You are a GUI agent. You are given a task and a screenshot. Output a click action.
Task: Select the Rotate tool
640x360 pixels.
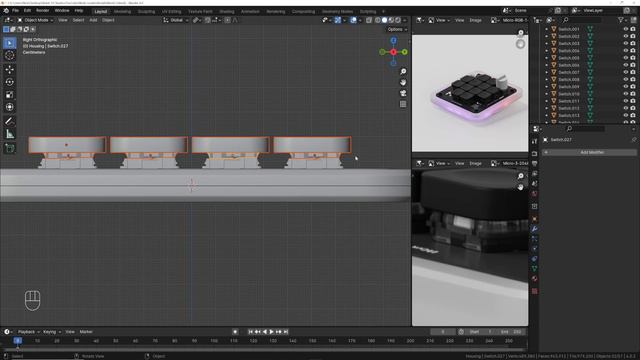pos(10,82)
